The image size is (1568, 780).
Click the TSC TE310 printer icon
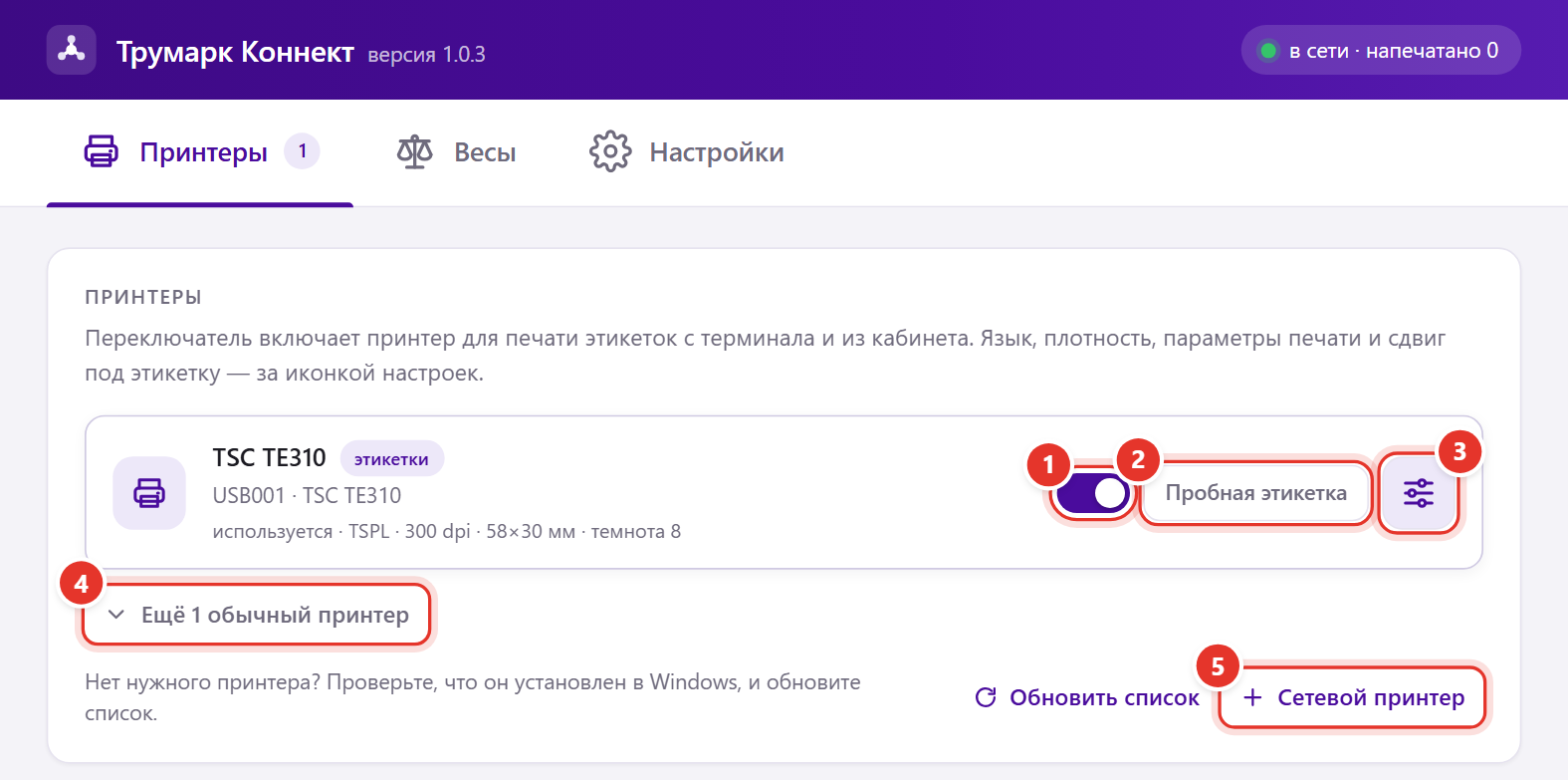pos(149,493)
